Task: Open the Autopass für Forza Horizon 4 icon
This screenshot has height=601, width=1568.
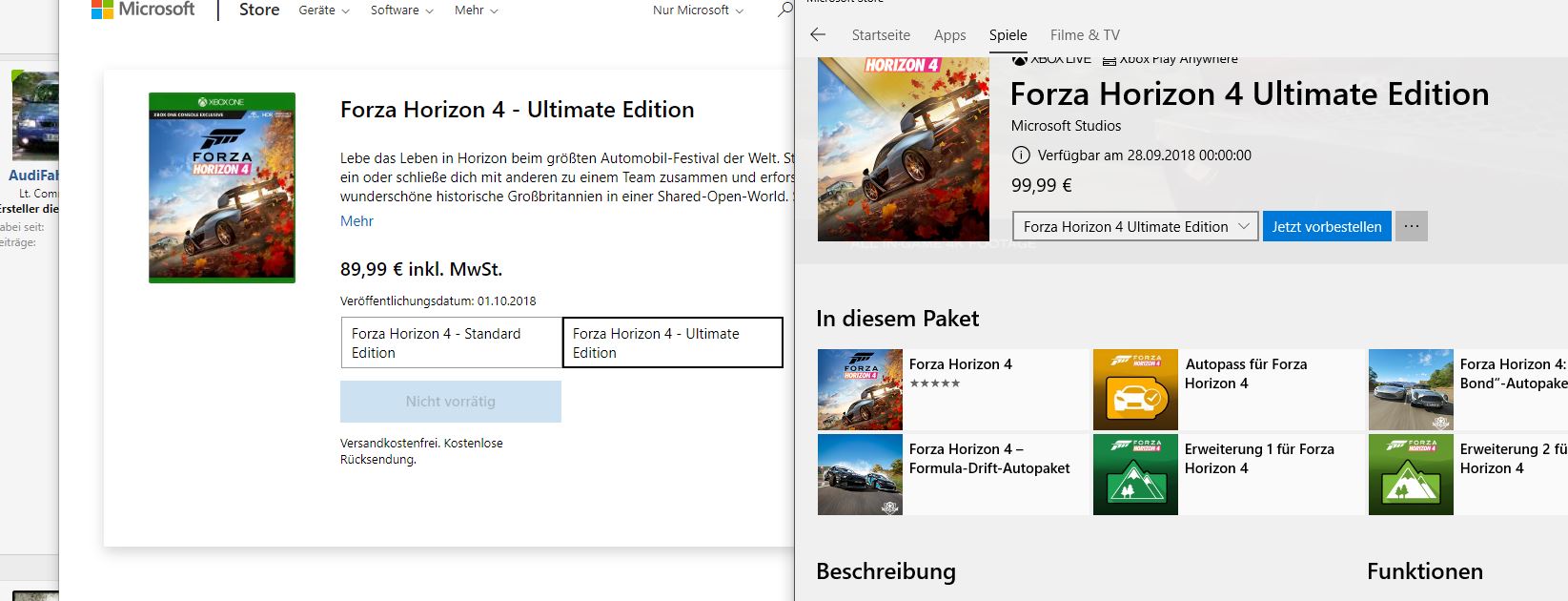Action: [1135, 389]
